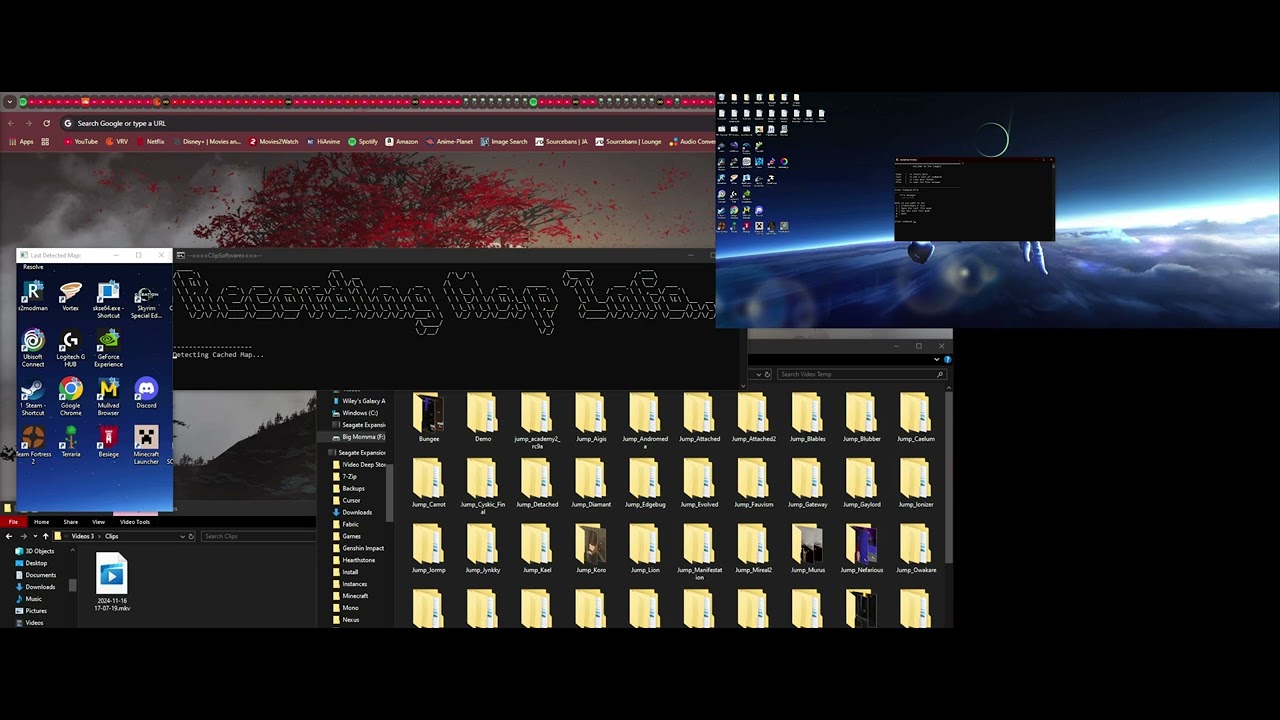Screen dimensions: 1280x720
Task: Open the GeForce Experience icon
Action: pyautogui.click(x=108, y=348)
